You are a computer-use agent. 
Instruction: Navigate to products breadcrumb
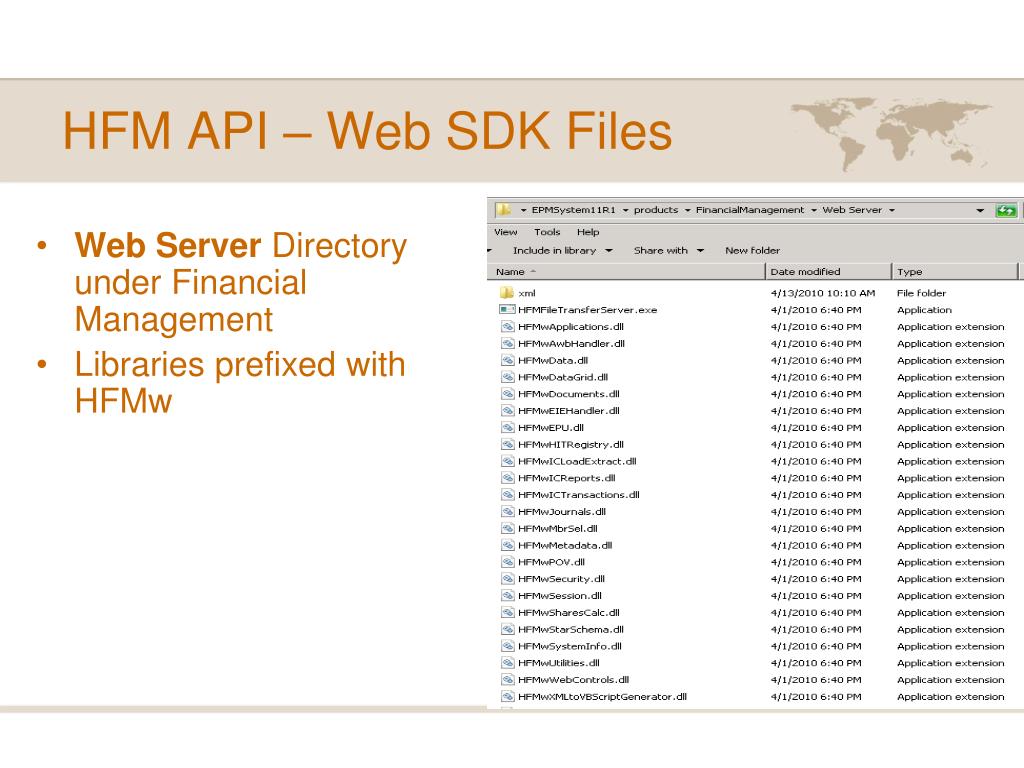pyautogui.click(x=656, y=210)
